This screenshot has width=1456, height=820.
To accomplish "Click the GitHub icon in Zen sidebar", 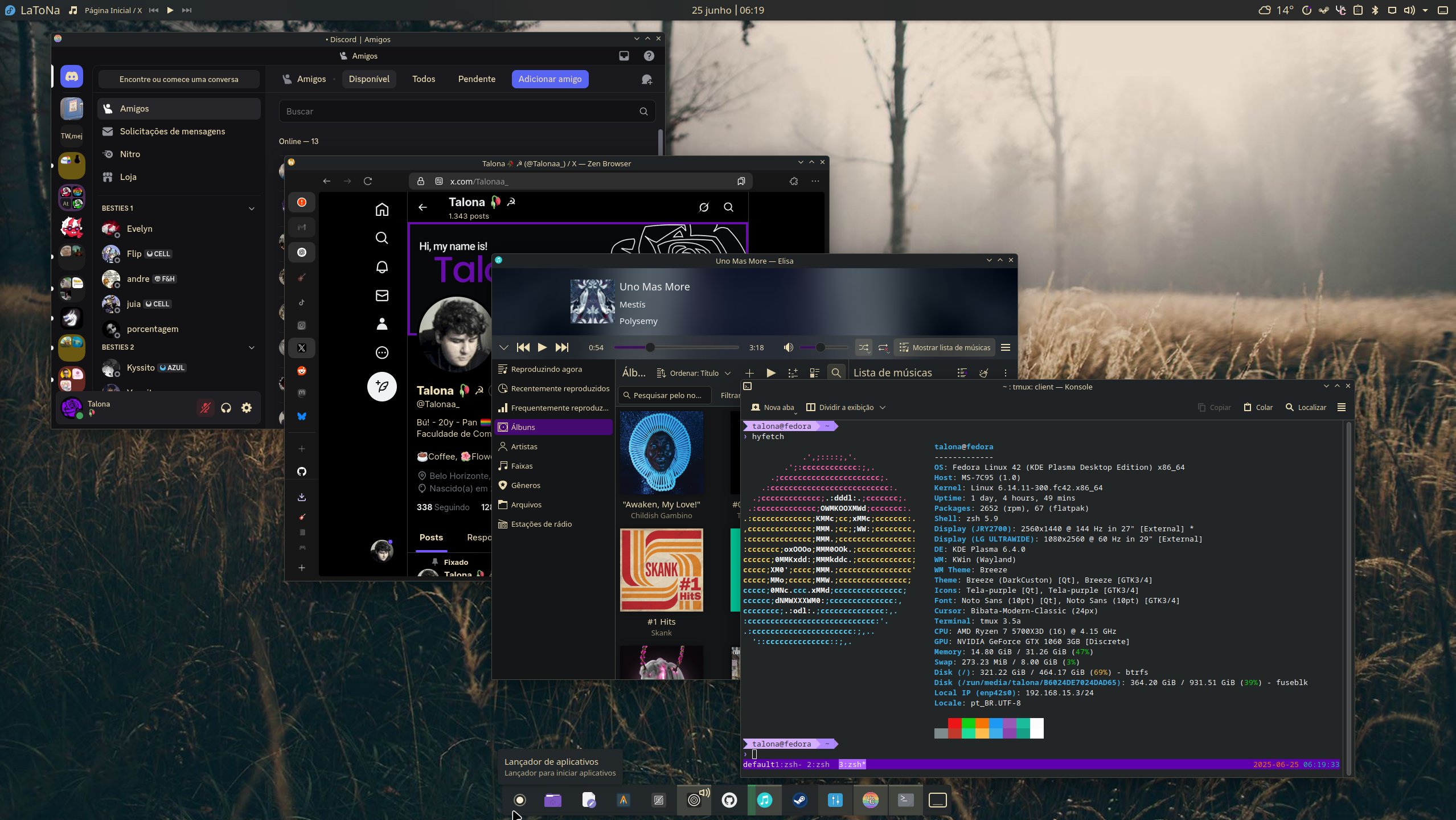I will click(x=302, y=471).
